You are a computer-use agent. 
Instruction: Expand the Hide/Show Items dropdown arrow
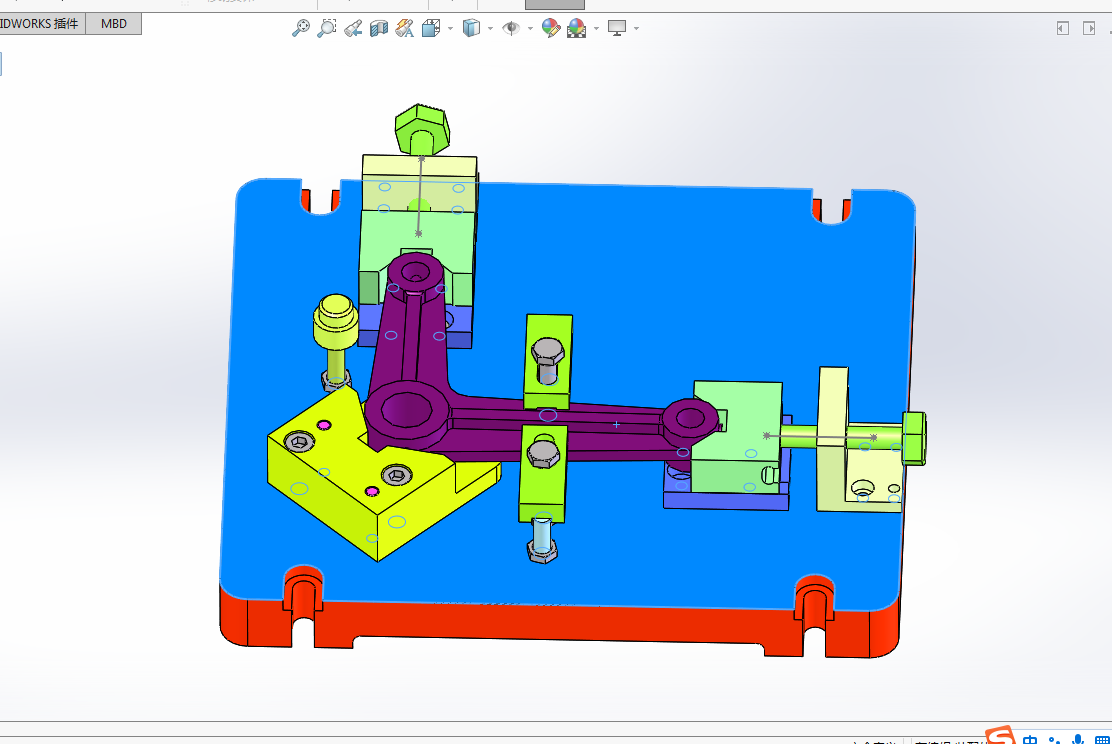point(530,28)
